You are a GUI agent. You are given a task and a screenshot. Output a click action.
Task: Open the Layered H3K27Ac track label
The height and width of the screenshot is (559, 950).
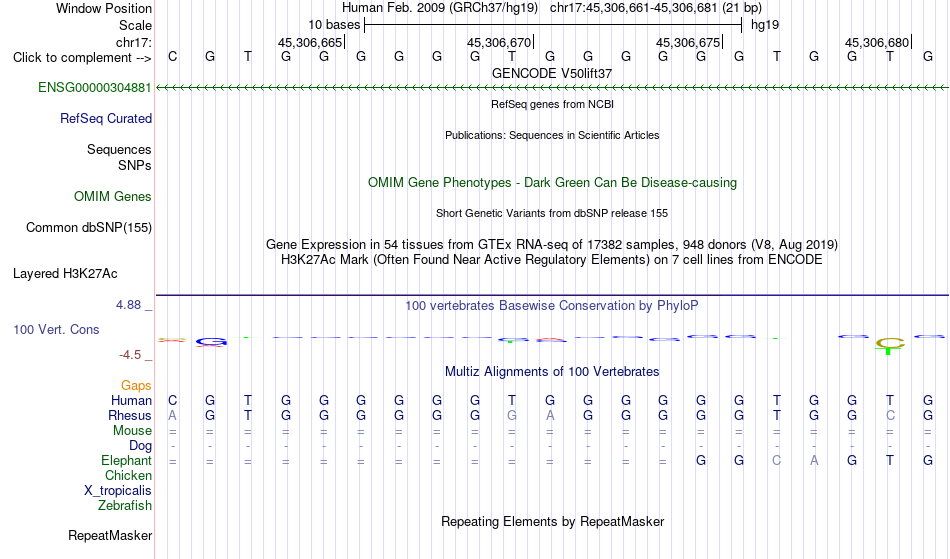(65, 273)
